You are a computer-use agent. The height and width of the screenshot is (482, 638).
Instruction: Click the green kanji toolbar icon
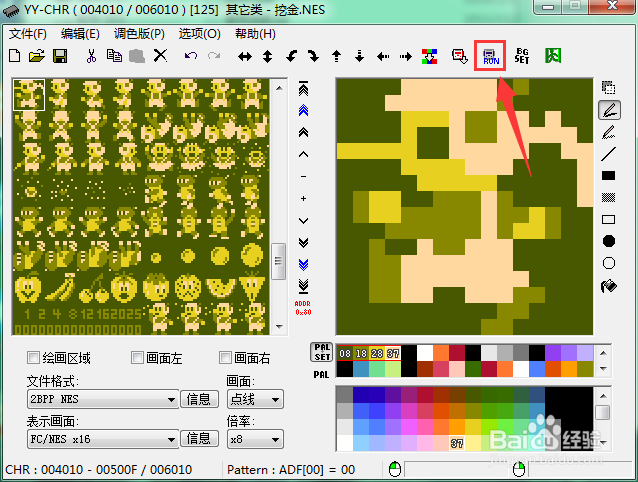[x=553, y=56]
